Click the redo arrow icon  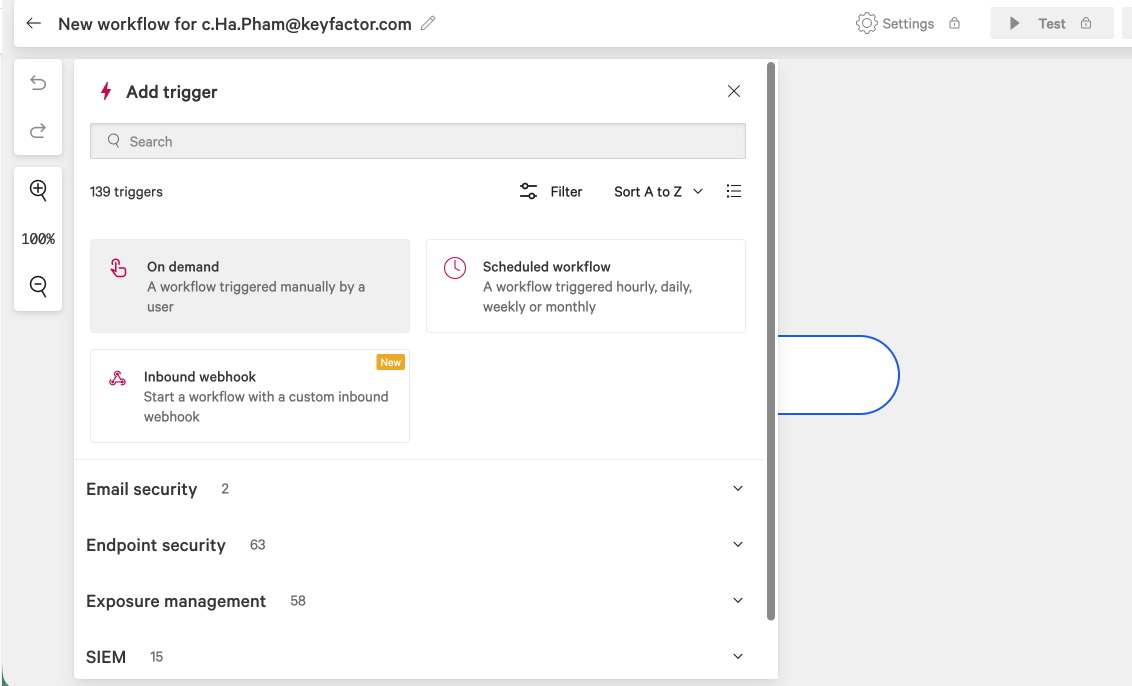point(38,131)
